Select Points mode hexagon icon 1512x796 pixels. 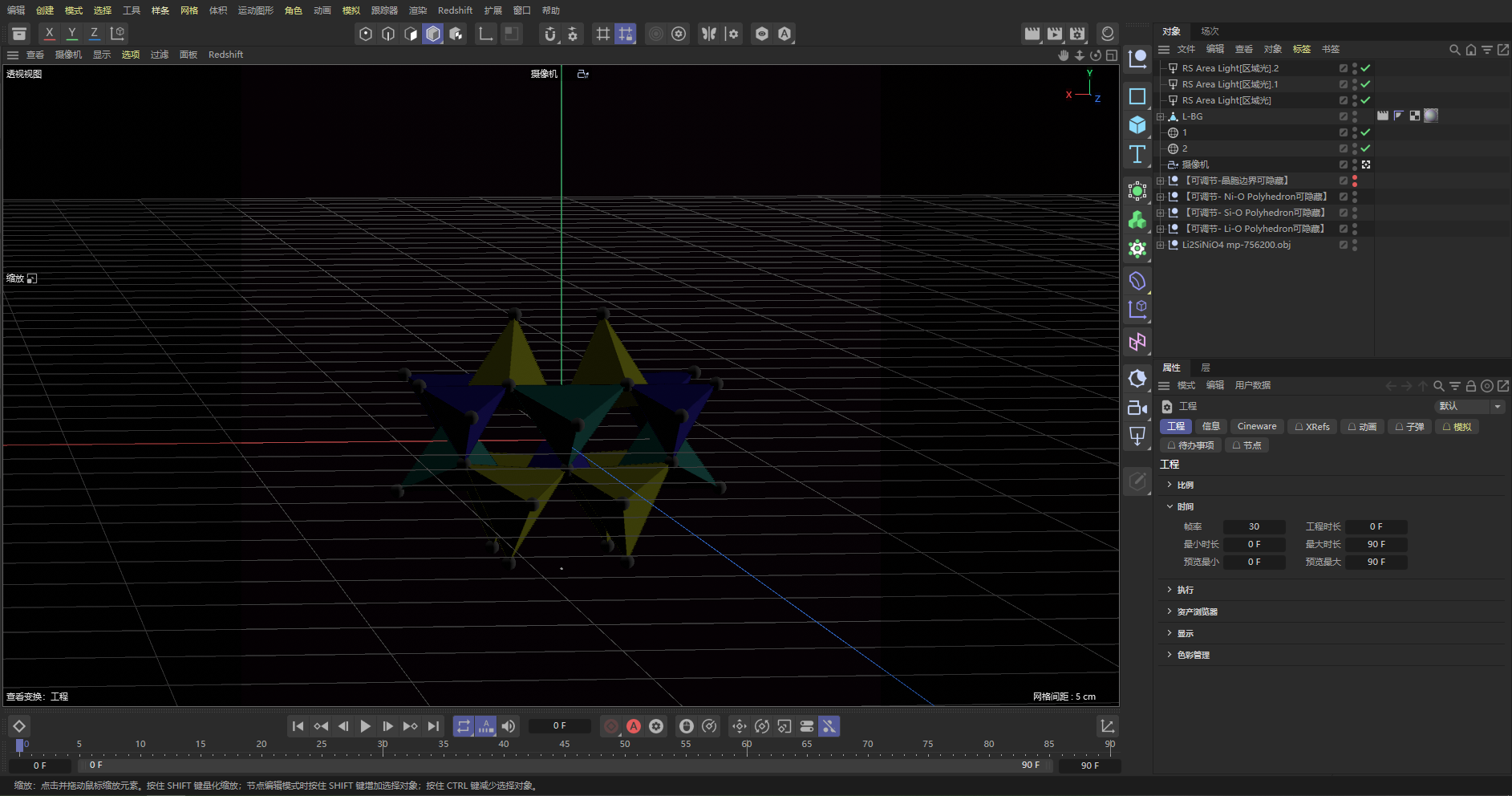(x=366, y=34)
